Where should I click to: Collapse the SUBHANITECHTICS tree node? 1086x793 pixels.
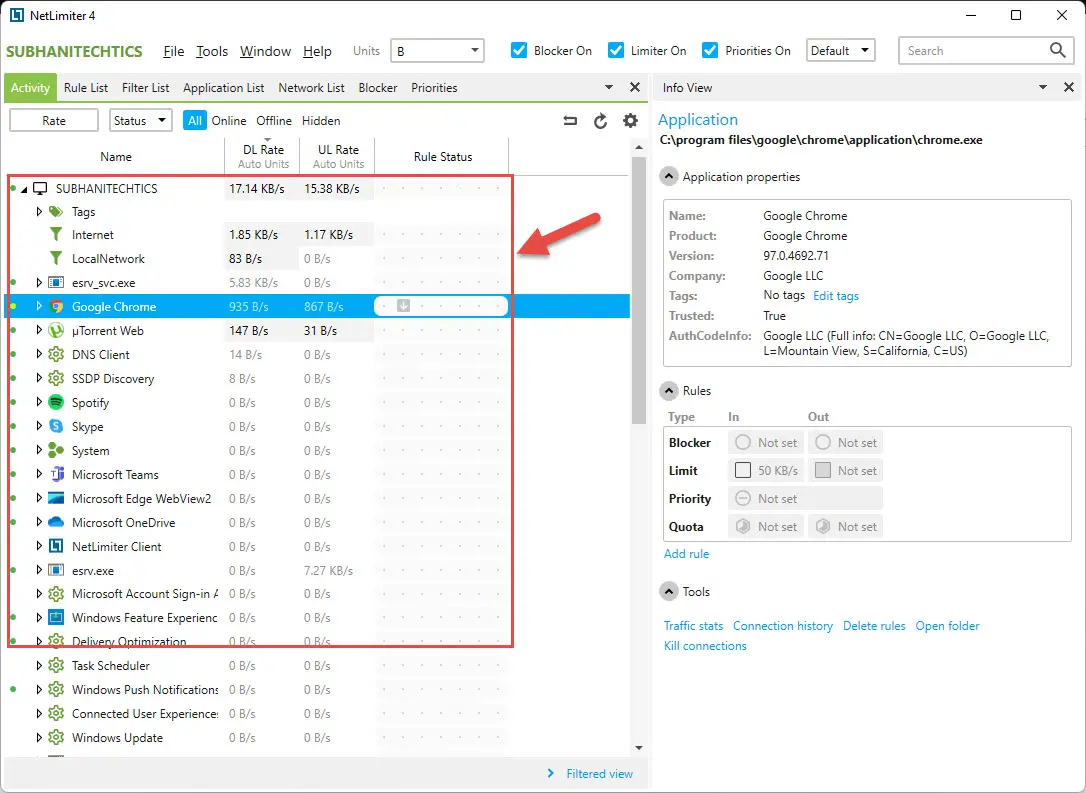click(24, 189)
